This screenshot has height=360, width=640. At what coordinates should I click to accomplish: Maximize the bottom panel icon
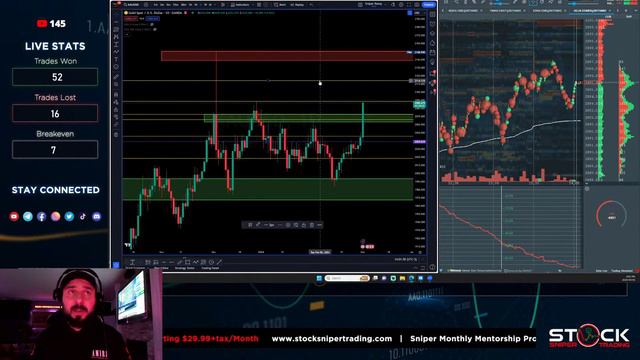coord(423,267)
